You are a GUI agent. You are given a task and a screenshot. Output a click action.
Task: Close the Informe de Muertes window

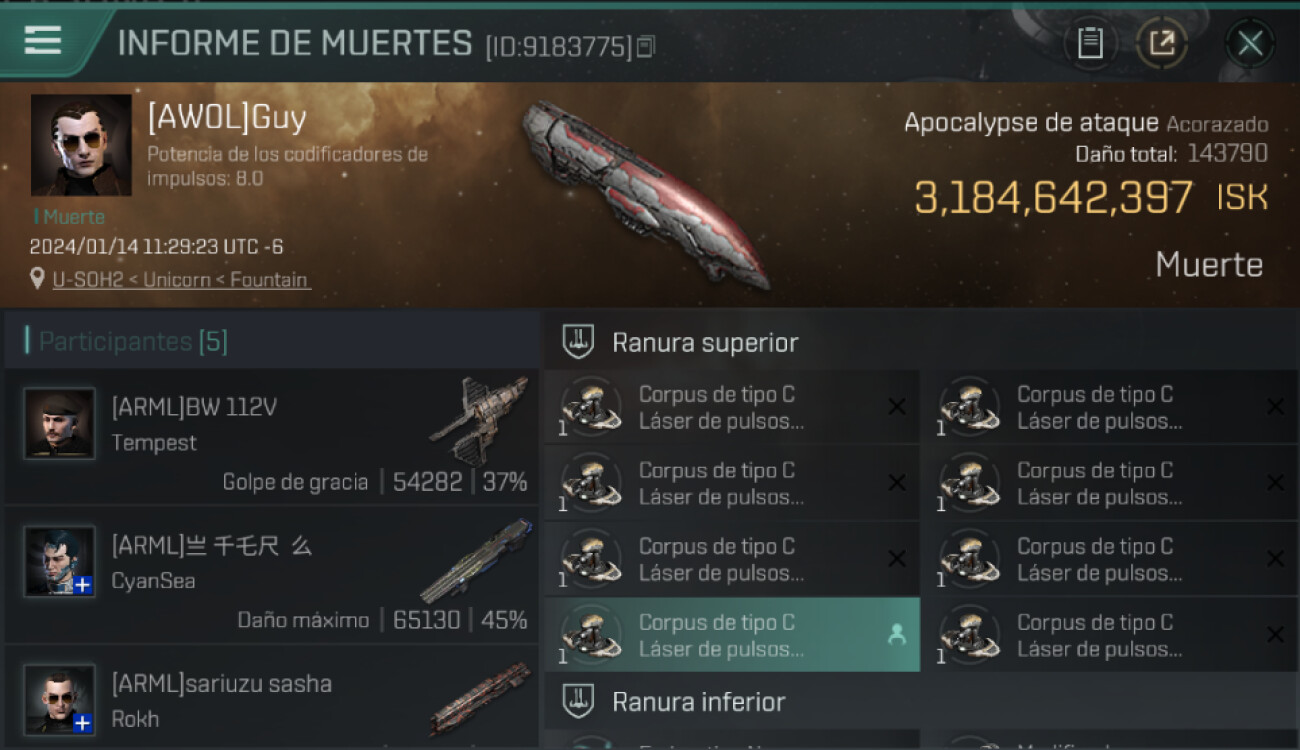pyautogui.click(x=1250, y=43)
